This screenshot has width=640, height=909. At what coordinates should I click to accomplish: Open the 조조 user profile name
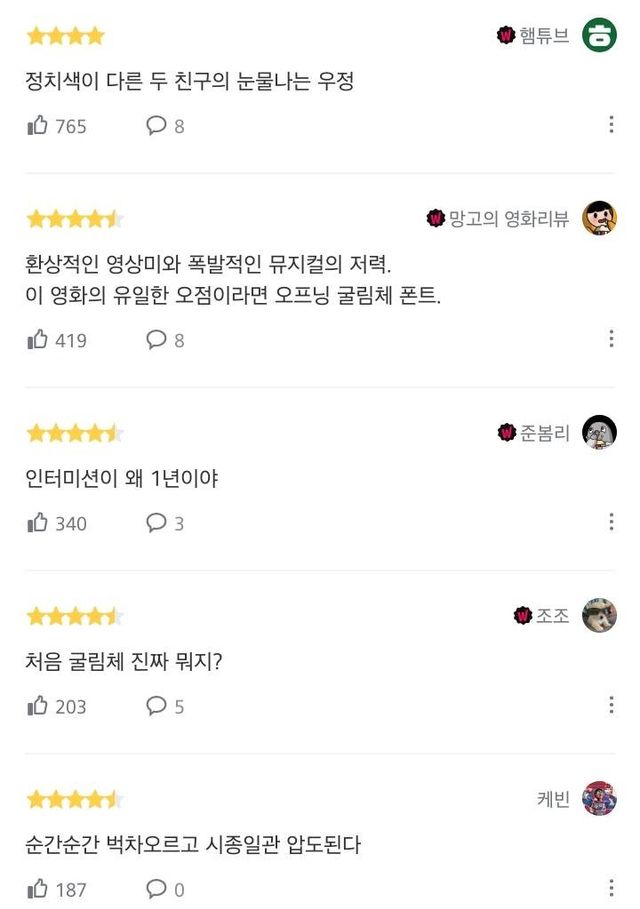(x=552, y=615)
